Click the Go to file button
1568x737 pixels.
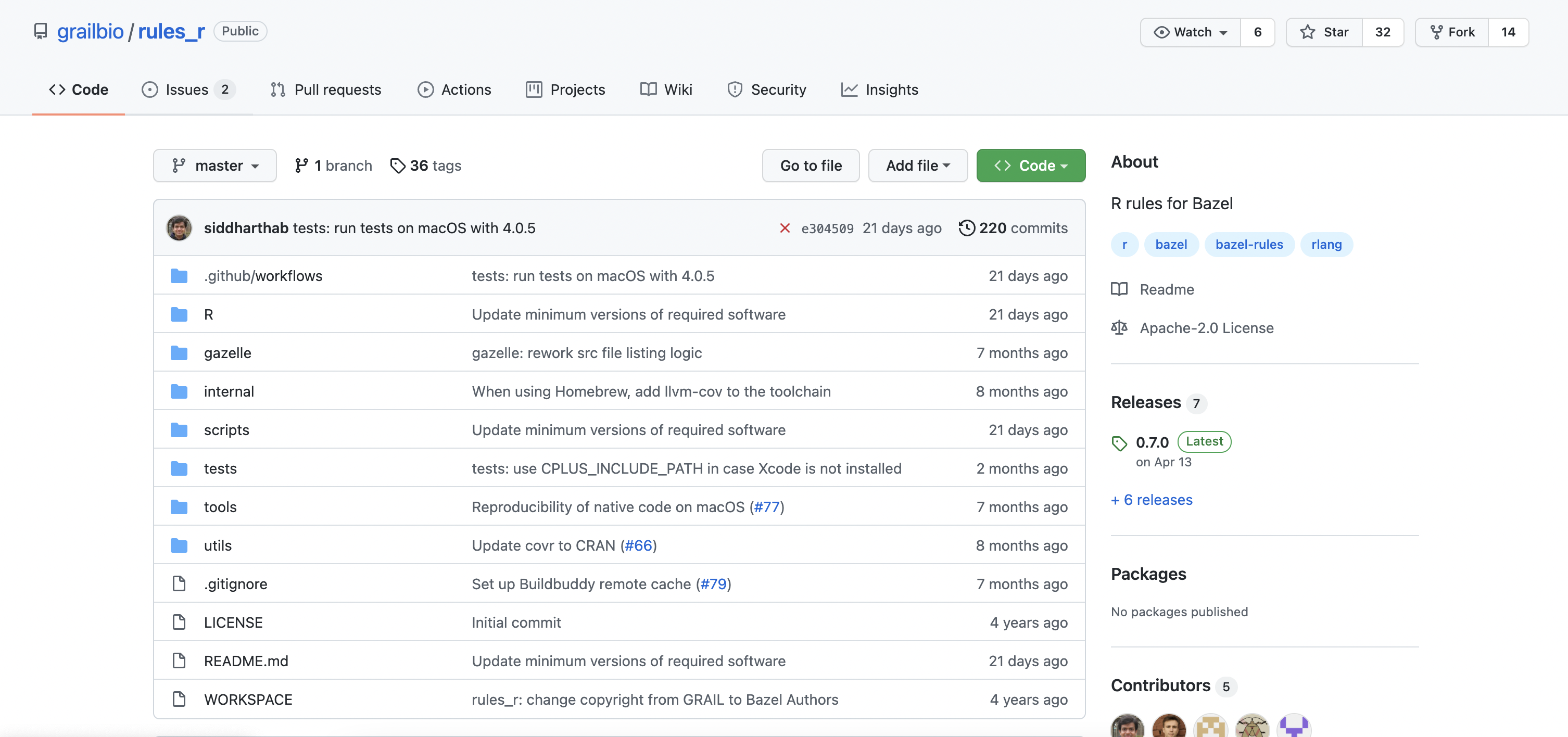pyautogui.click(x=810, y=166)
